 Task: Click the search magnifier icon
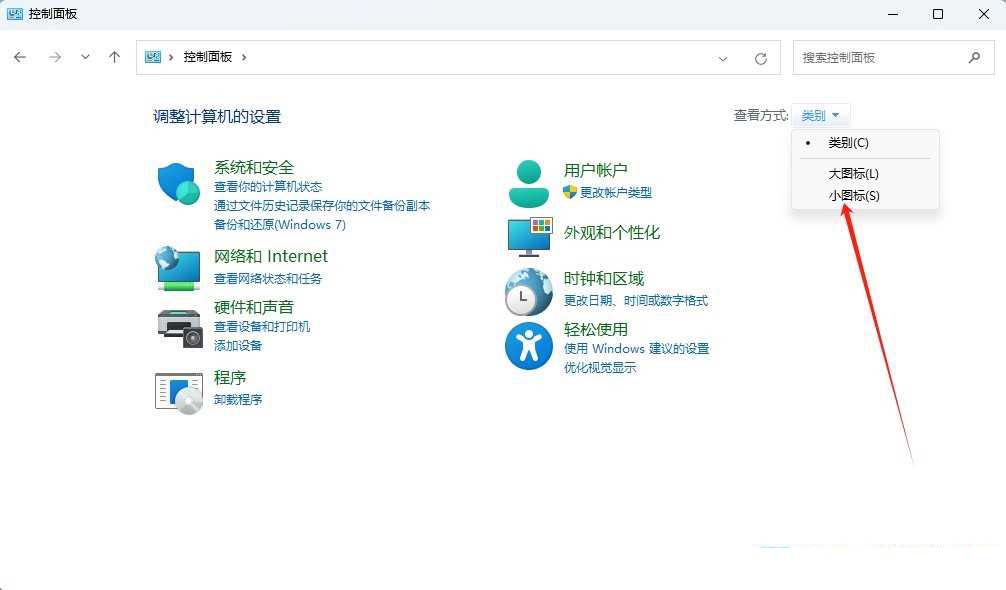pyautogui.click(x=974, y=57)
